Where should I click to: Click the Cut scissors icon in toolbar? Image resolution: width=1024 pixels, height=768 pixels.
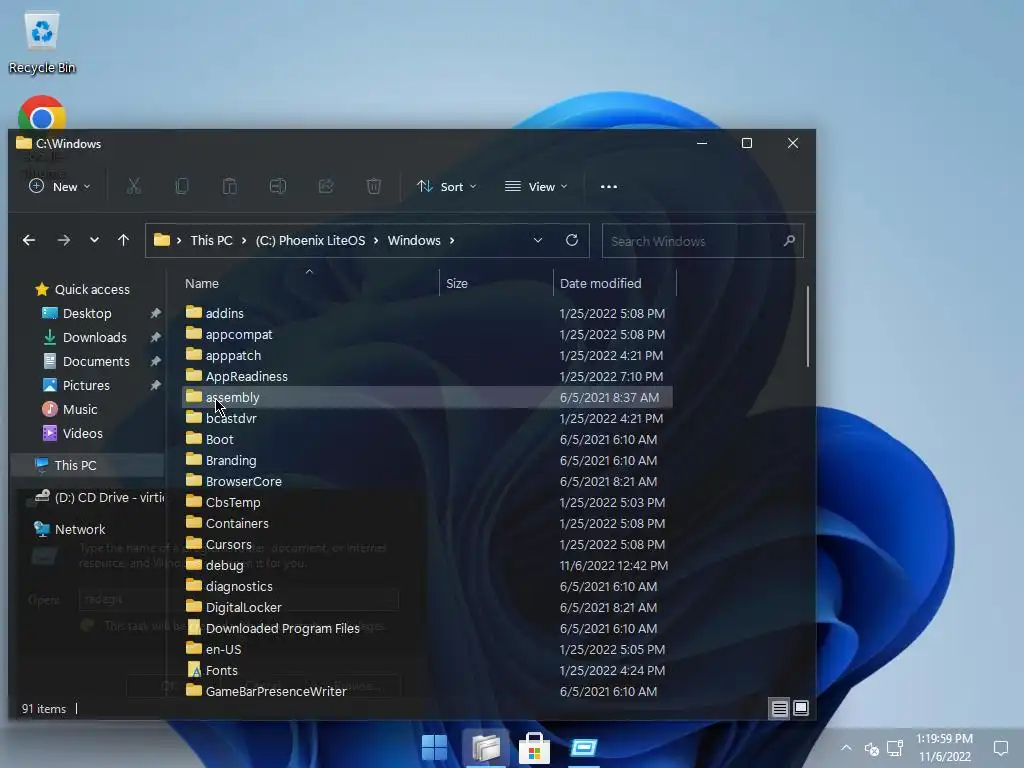coord(134,186)
